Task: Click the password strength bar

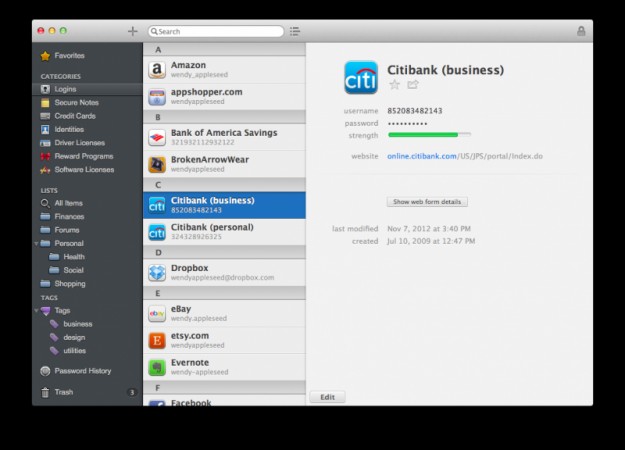Action: click(x=428, y=133)
